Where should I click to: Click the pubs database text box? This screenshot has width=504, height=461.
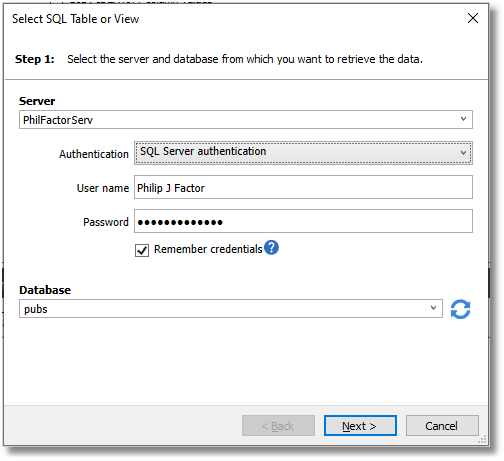(x=231, y=309)
